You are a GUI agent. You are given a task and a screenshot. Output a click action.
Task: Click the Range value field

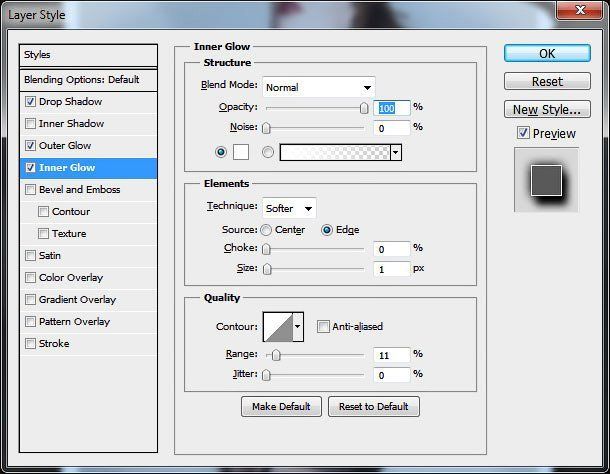click(391, 355)
